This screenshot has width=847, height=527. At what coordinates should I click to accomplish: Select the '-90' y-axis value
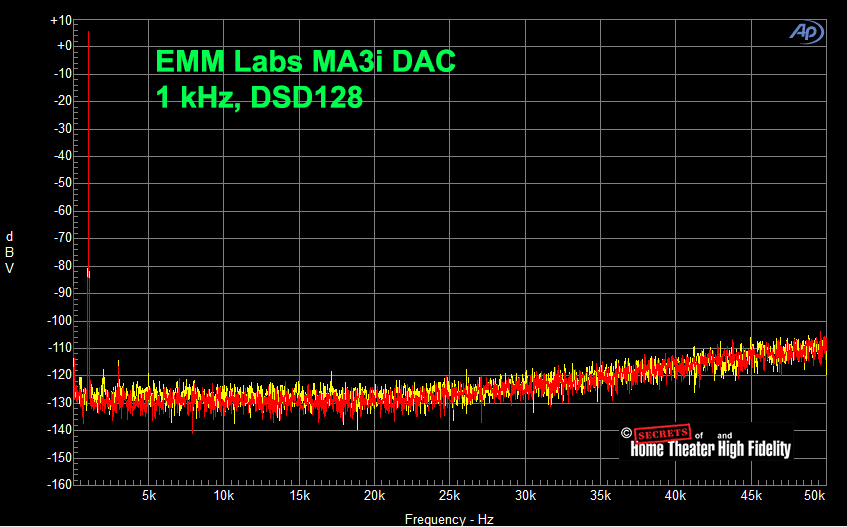(x=63, y=293)
